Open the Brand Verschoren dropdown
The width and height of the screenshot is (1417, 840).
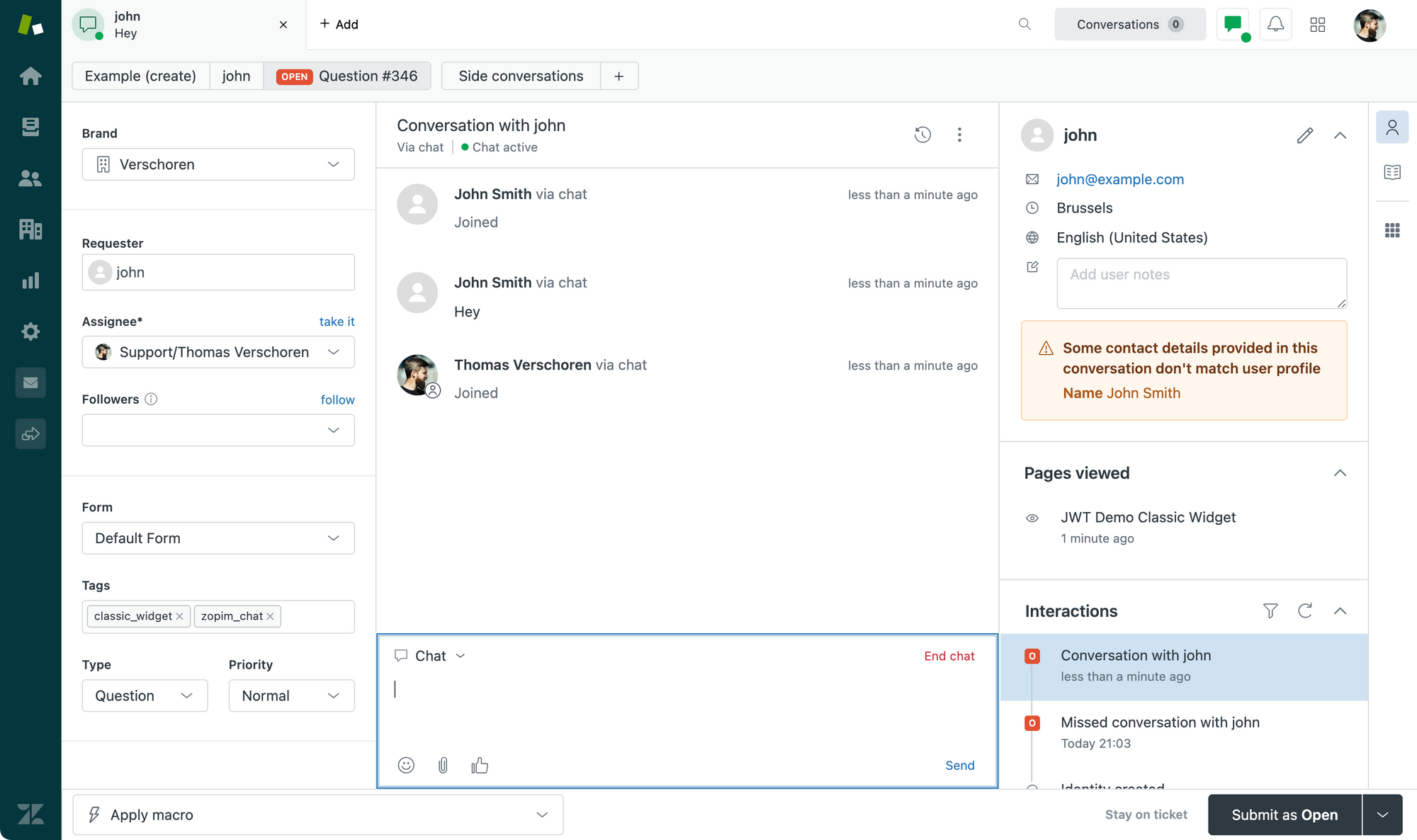(218, 164)
